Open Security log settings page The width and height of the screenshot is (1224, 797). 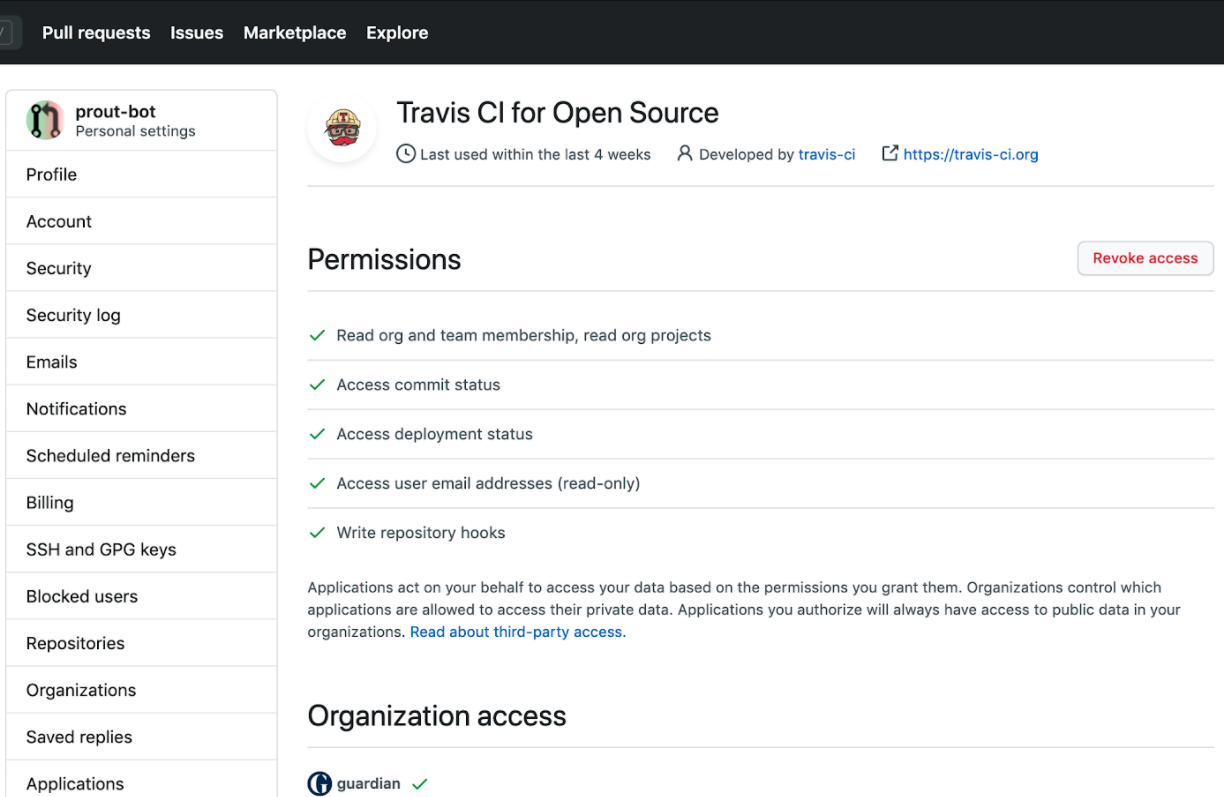click(141, 315)
